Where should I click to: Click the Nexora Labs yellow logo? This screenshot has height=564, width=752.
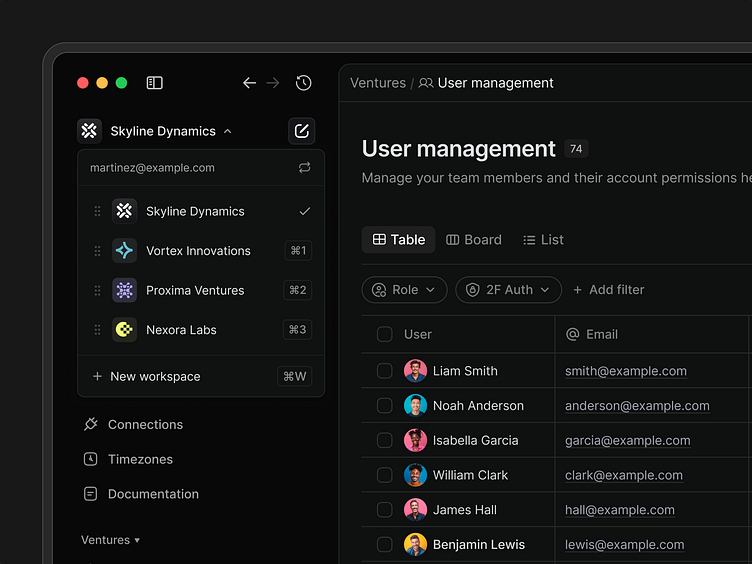124,329
